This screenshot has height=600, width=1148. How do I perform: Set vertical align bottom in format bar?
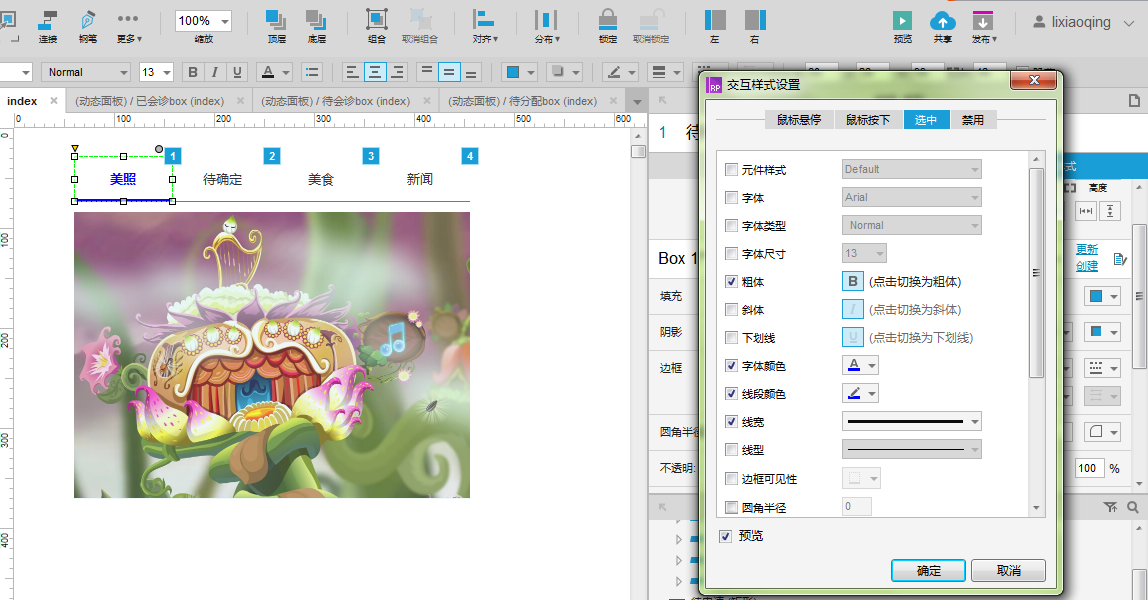[472, 72]
